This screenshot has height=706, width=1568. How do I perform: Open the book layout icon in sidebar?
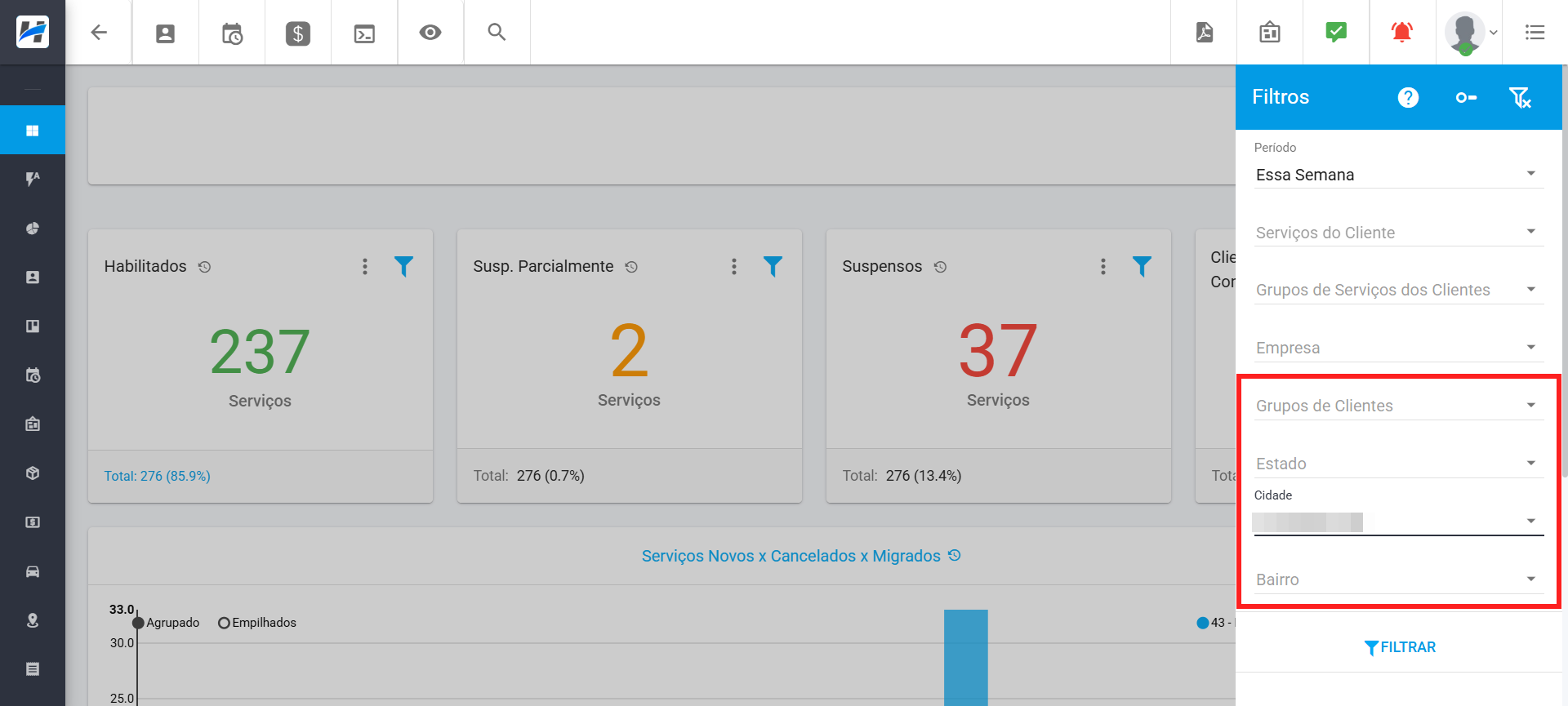(33, 326)
